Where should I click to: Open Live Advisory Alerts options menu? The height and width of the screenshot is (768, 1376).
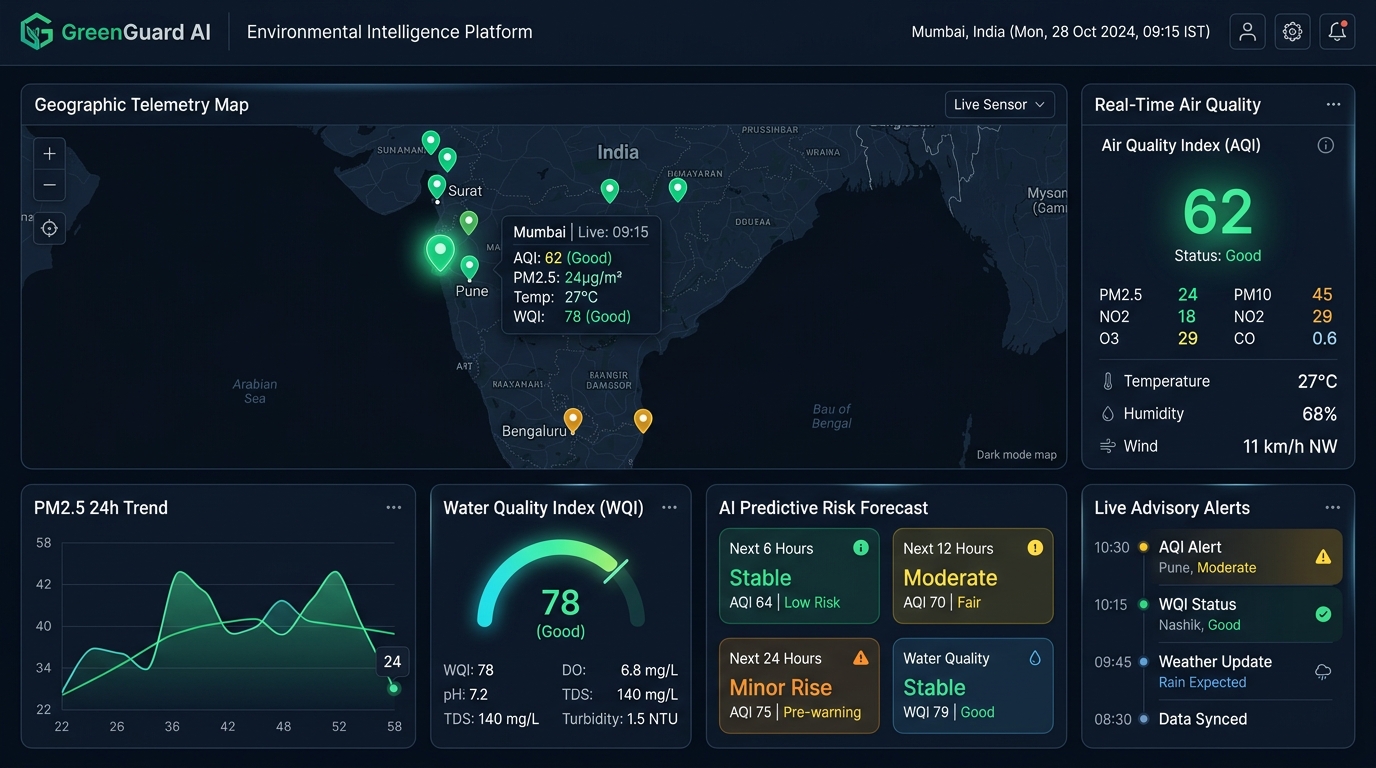pos(1333,507)
